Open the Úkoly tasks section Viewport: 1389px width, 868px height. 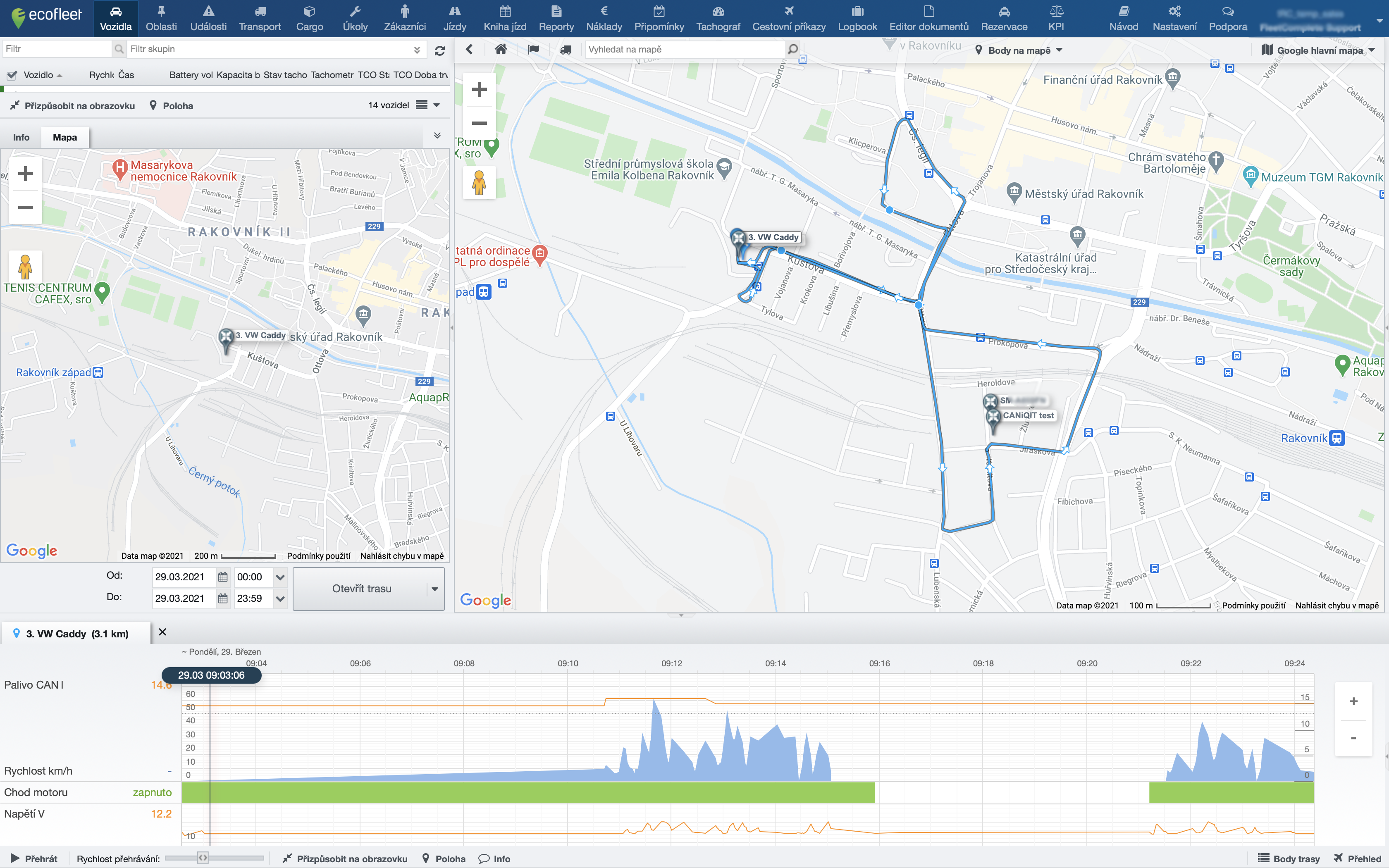click(355, 18)
